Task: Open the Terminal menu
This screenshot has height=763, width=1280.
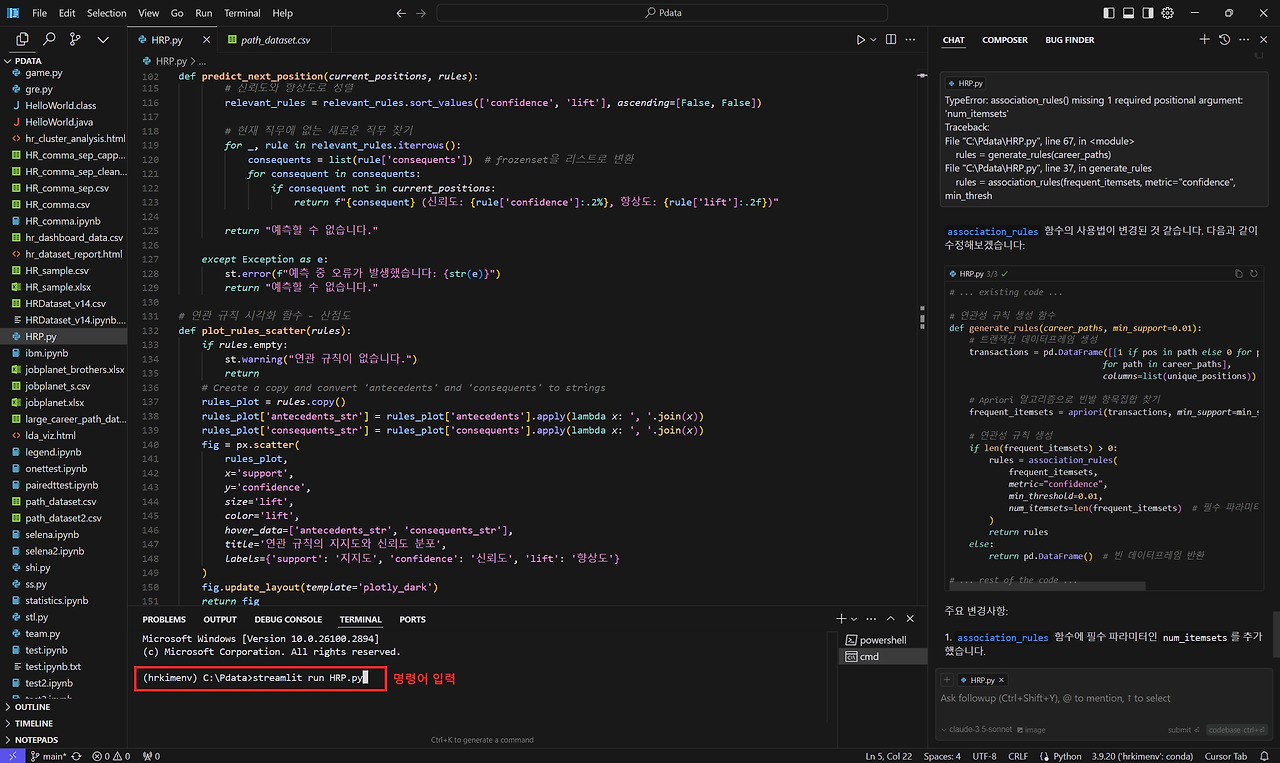Action: click(242, 13)
